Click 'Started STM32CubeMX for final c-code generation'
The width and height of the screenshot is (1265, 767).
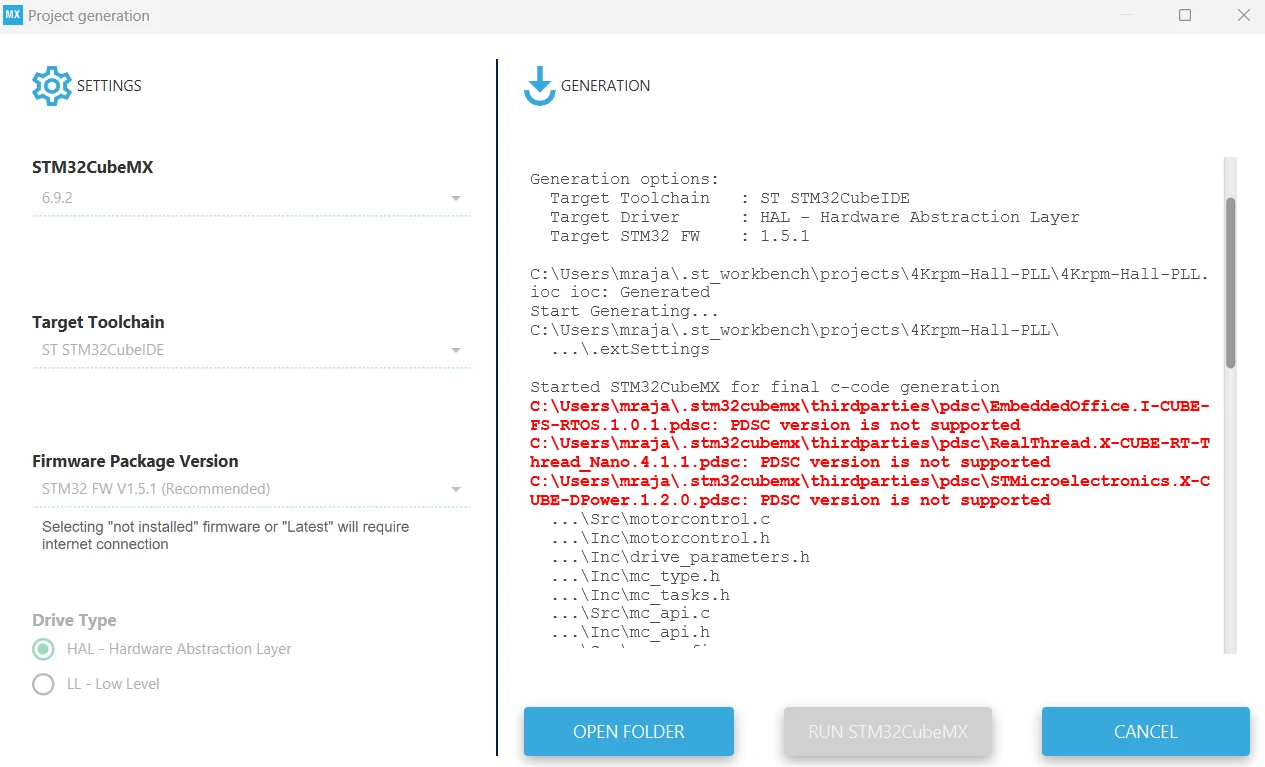(x=765, y=387)
